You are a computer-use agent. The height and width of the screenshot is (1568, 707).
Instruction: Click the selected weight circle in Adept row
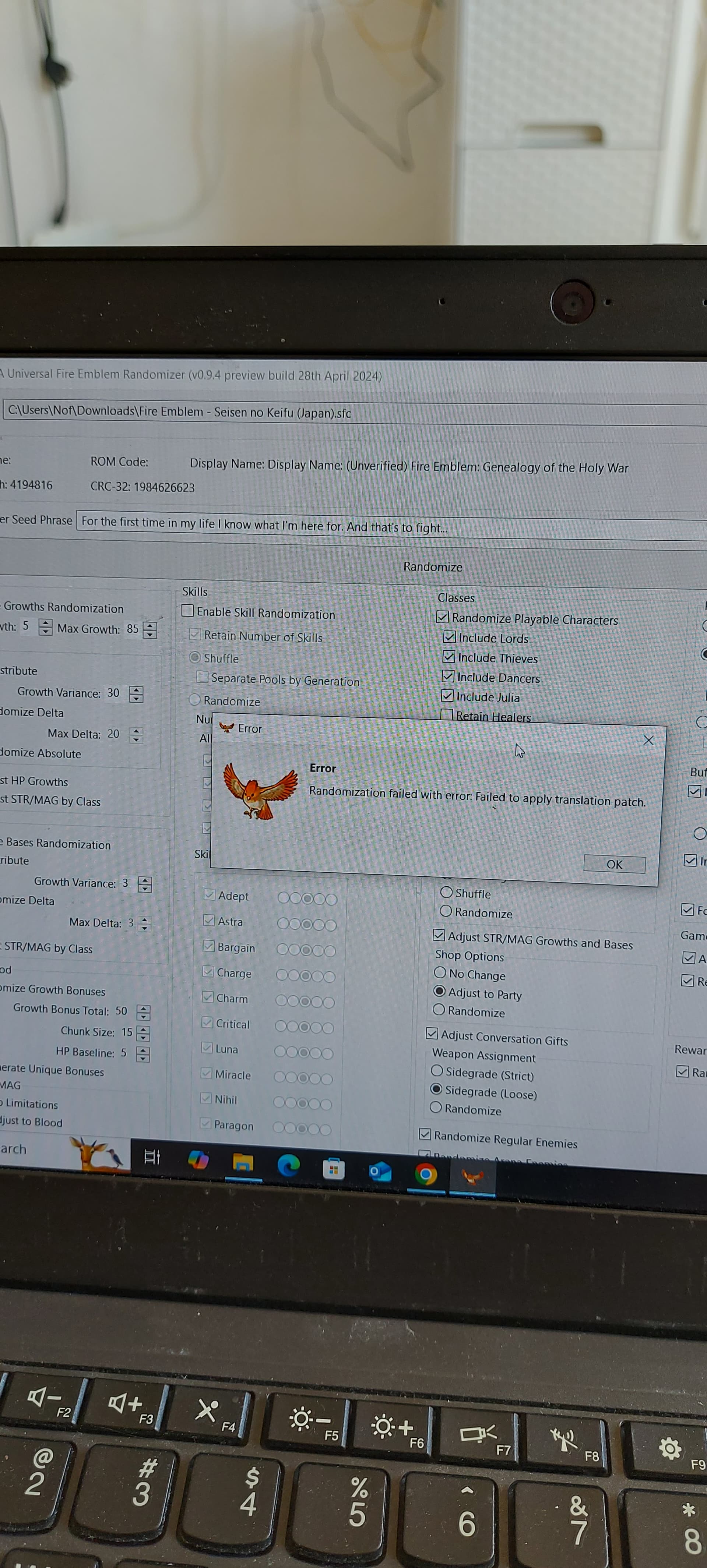pyautogui.click(x=307, y=898)
